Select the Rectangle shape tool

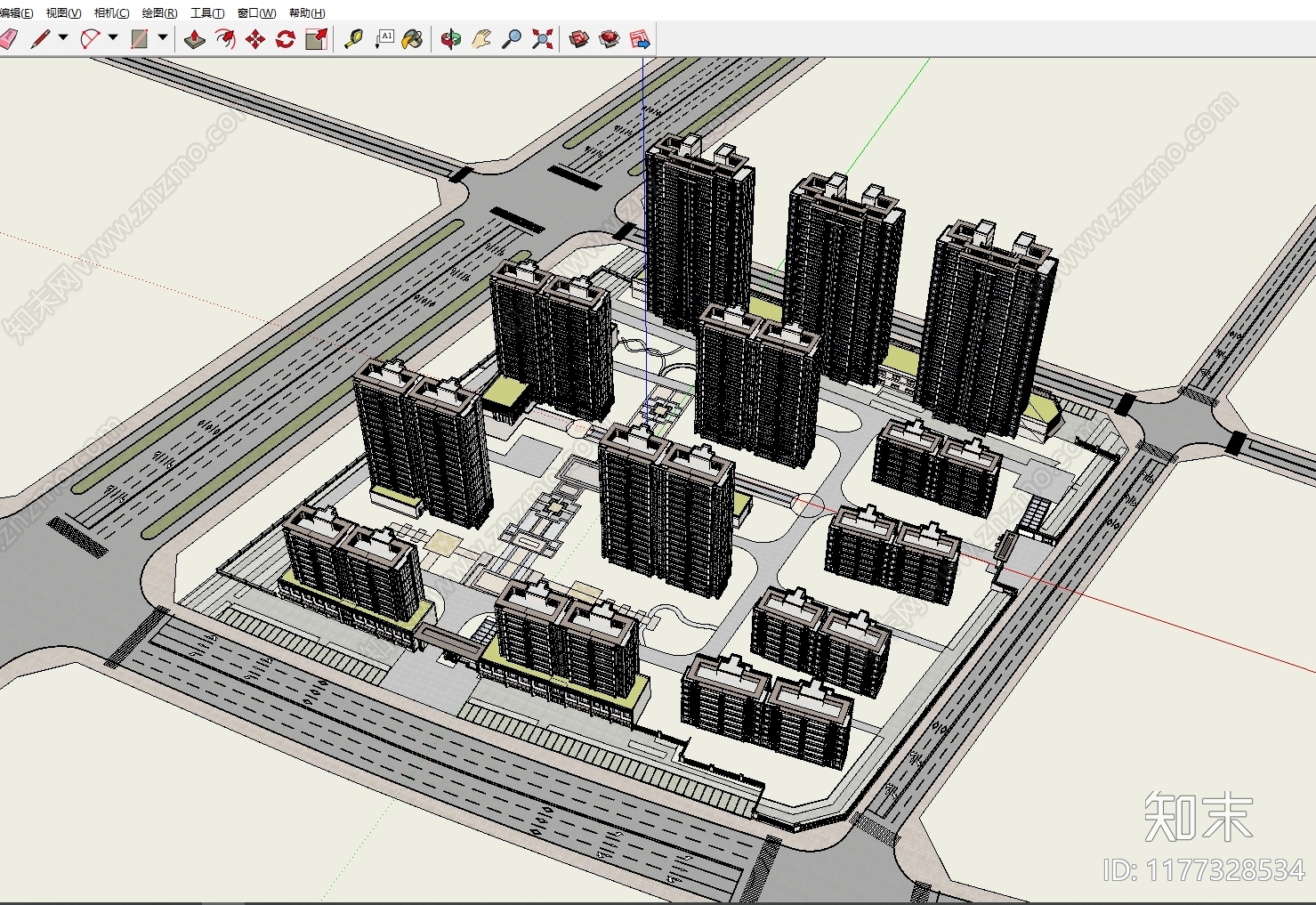[x=140, y=39]
